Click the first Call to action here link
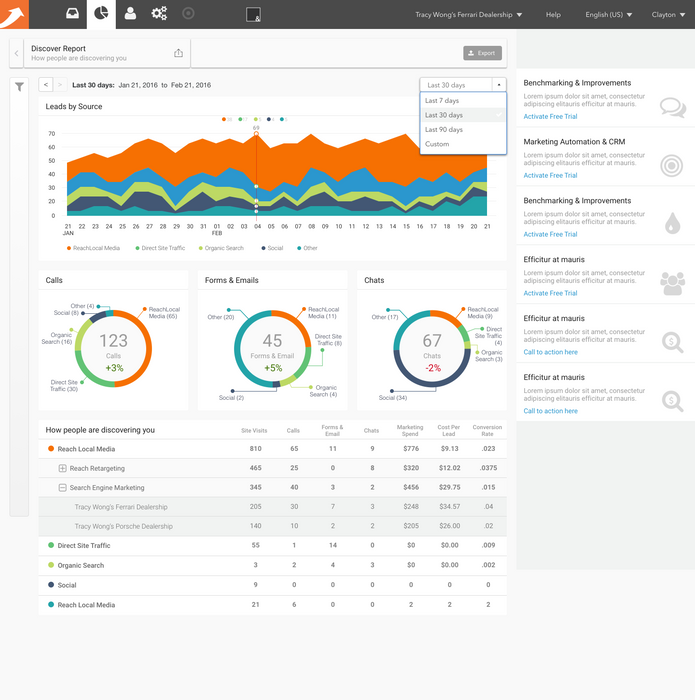The width and height of the screenshot is (695, 700). 550,352
